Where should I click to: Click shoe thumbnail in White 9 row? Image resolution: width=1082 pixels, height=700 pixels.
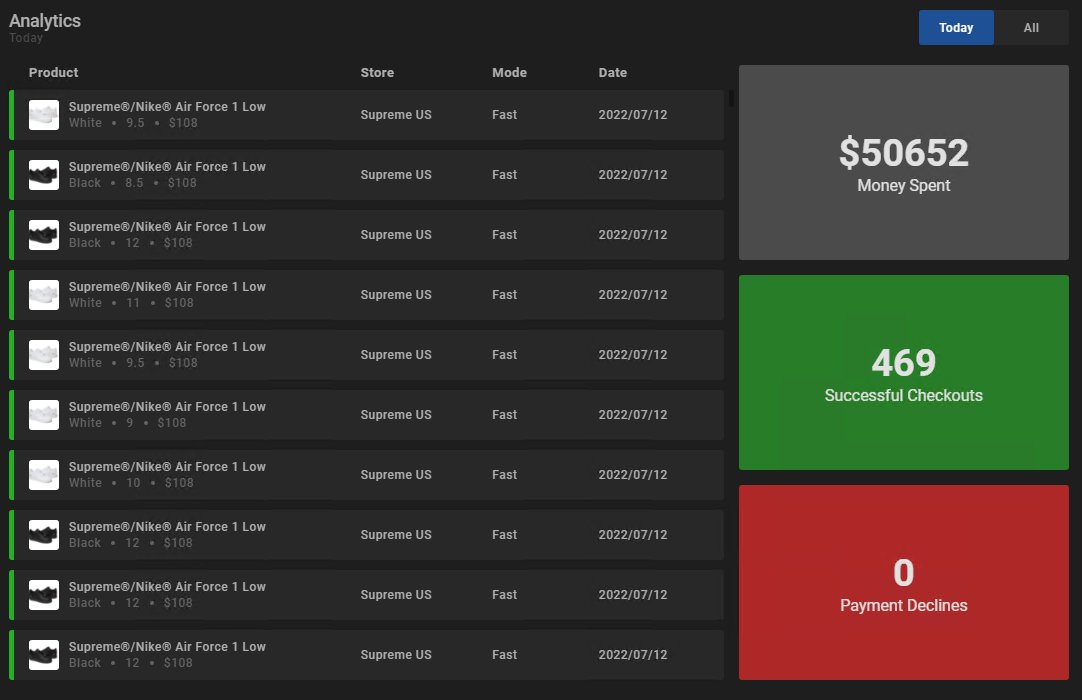[x=43, y=415]
